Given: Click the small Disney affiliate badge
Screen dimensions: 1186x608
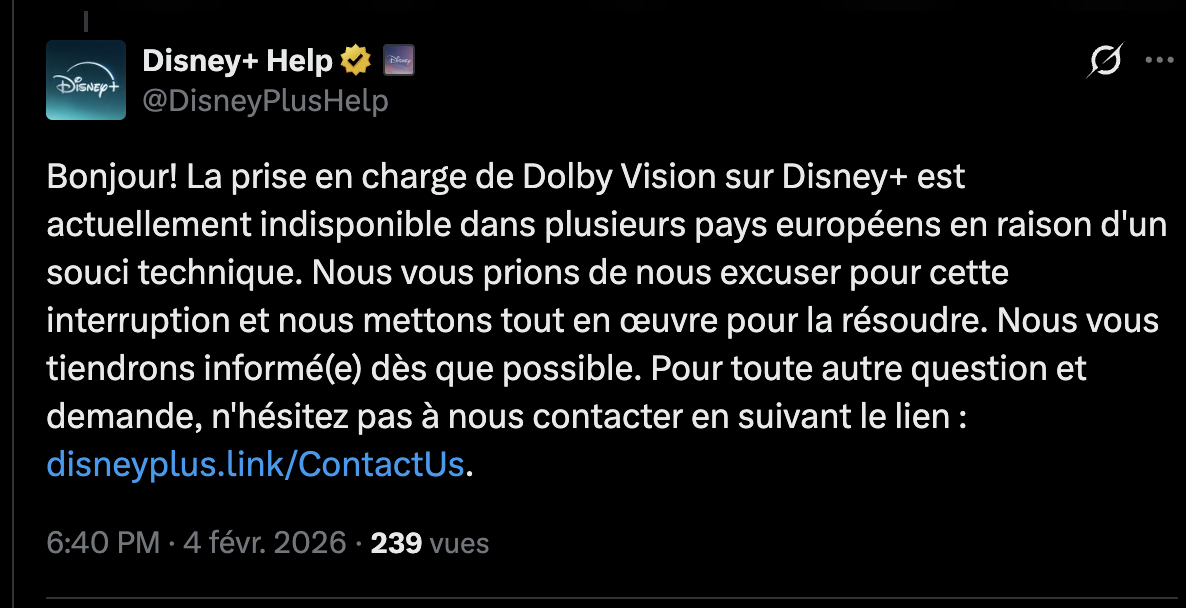Looking at the screenshot, I should [399, 62].
